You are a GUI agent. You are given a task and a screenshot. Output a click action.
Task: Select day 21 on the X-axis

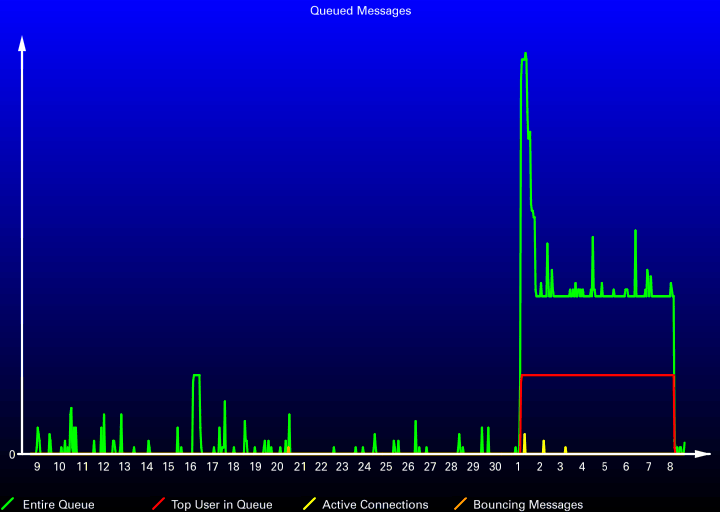(x=299, y=467)
